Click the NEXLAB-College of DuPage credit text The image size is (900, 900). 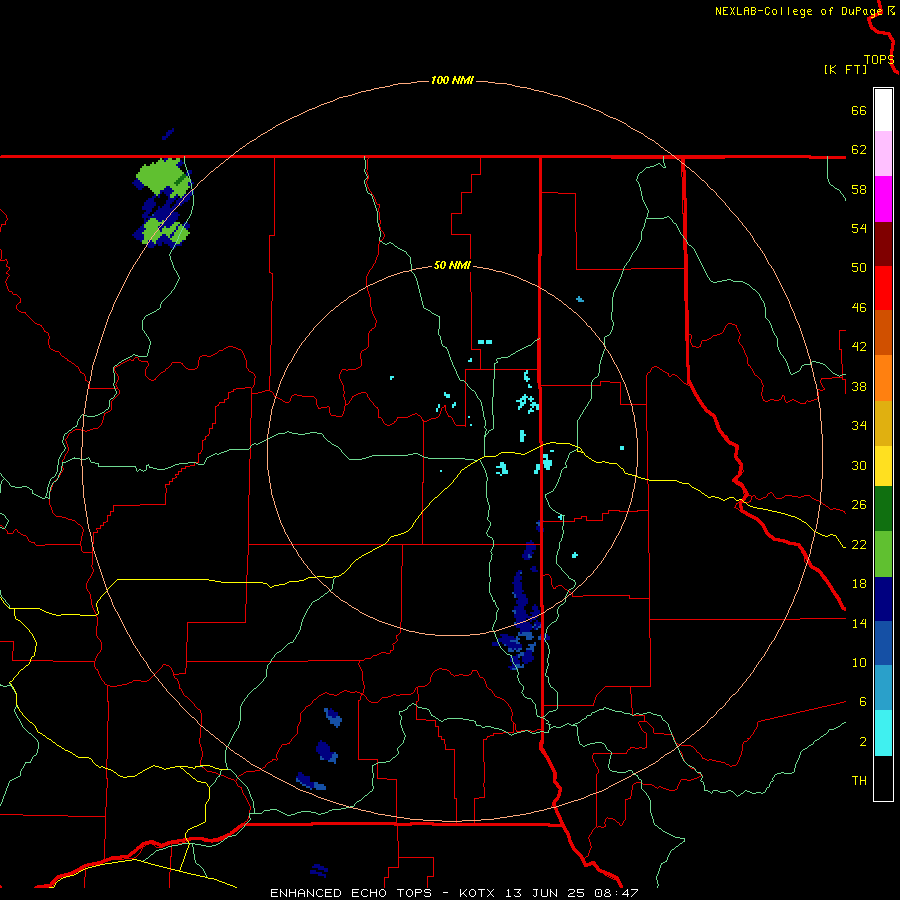[798, 11]
